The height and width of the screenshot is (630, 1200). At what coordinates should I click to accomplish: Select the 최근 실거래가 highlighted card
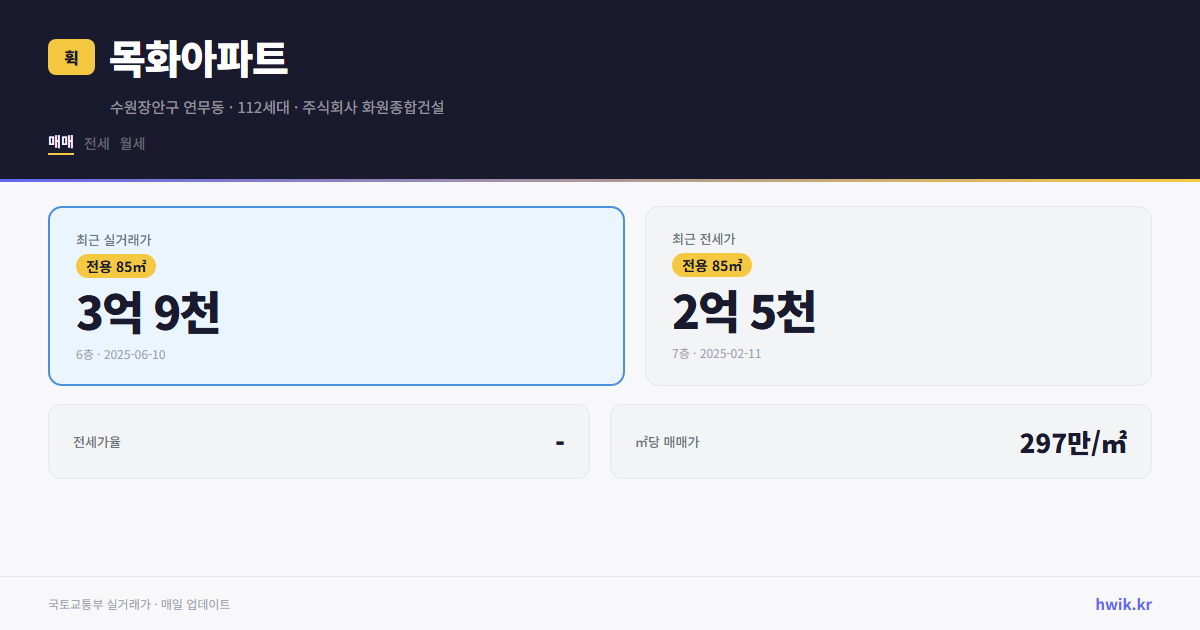336,295
